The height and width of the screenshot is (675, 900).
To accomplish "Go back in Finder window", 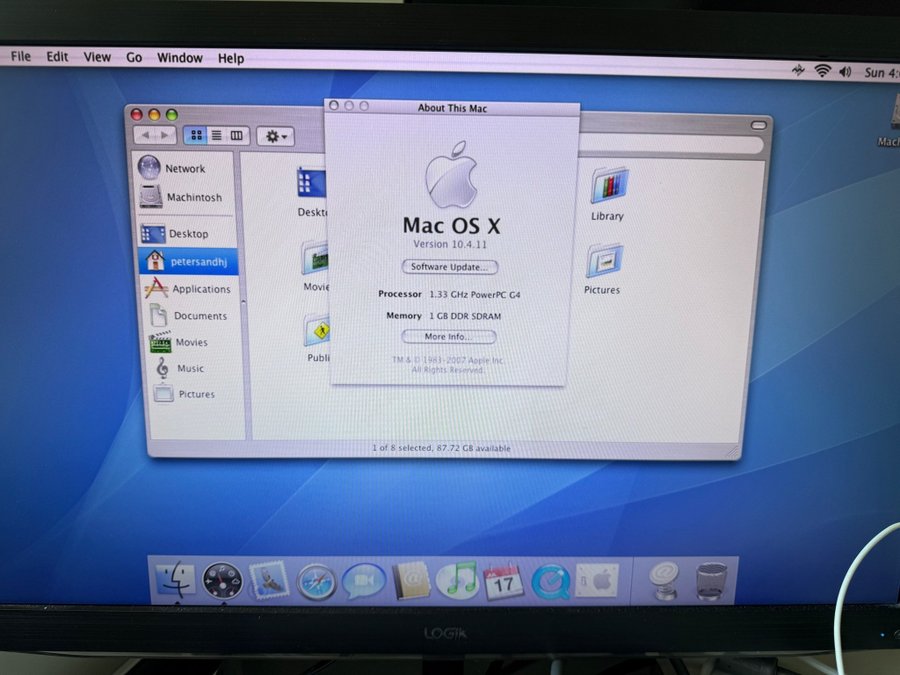I will 145,135.
